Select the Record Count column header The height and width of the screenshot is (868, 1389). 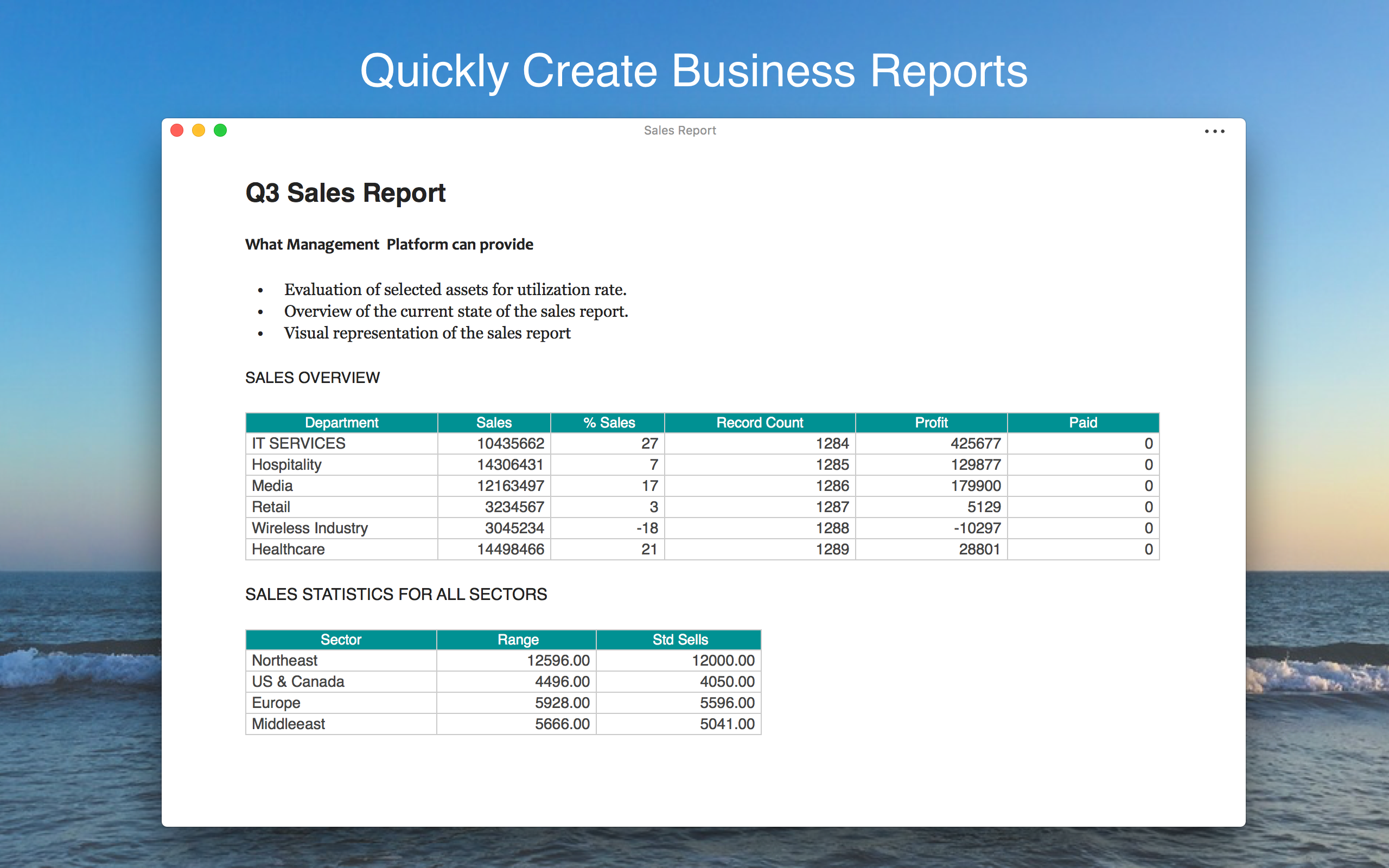point(760,423)
